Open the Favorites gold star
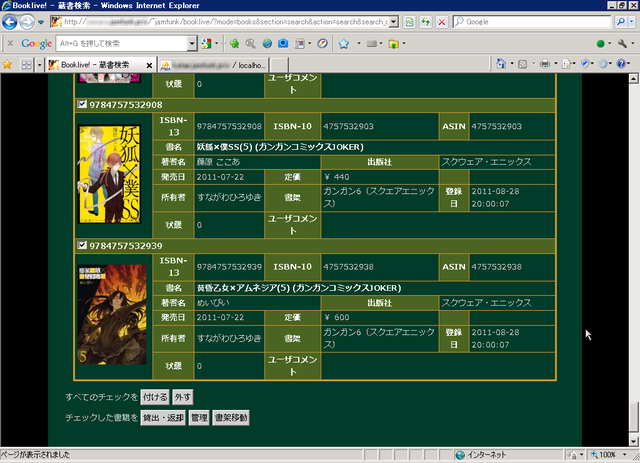Screen dimensions: 640x463 pos(7,65)
